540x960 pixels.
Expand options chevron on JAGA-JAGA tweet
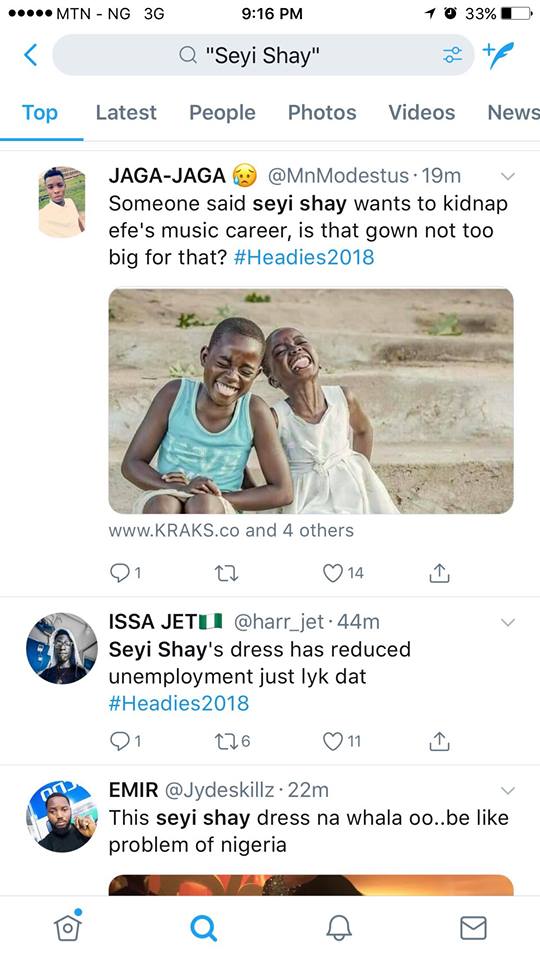508,177
